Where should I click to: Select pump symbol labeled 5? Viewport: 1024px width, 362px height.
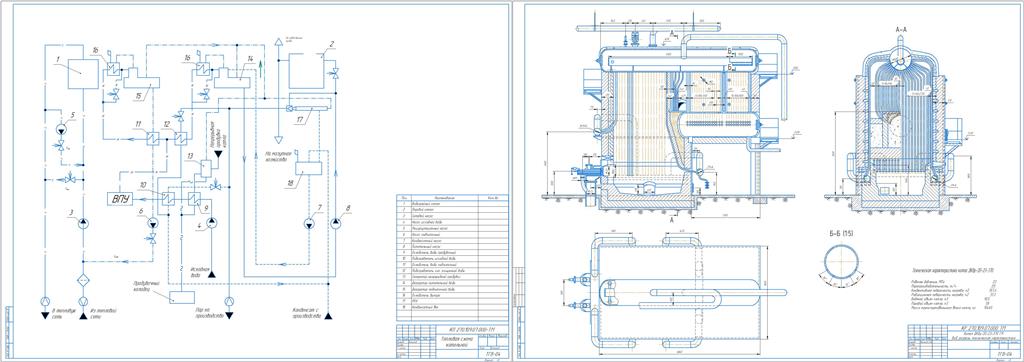click(x=61, y=128)
